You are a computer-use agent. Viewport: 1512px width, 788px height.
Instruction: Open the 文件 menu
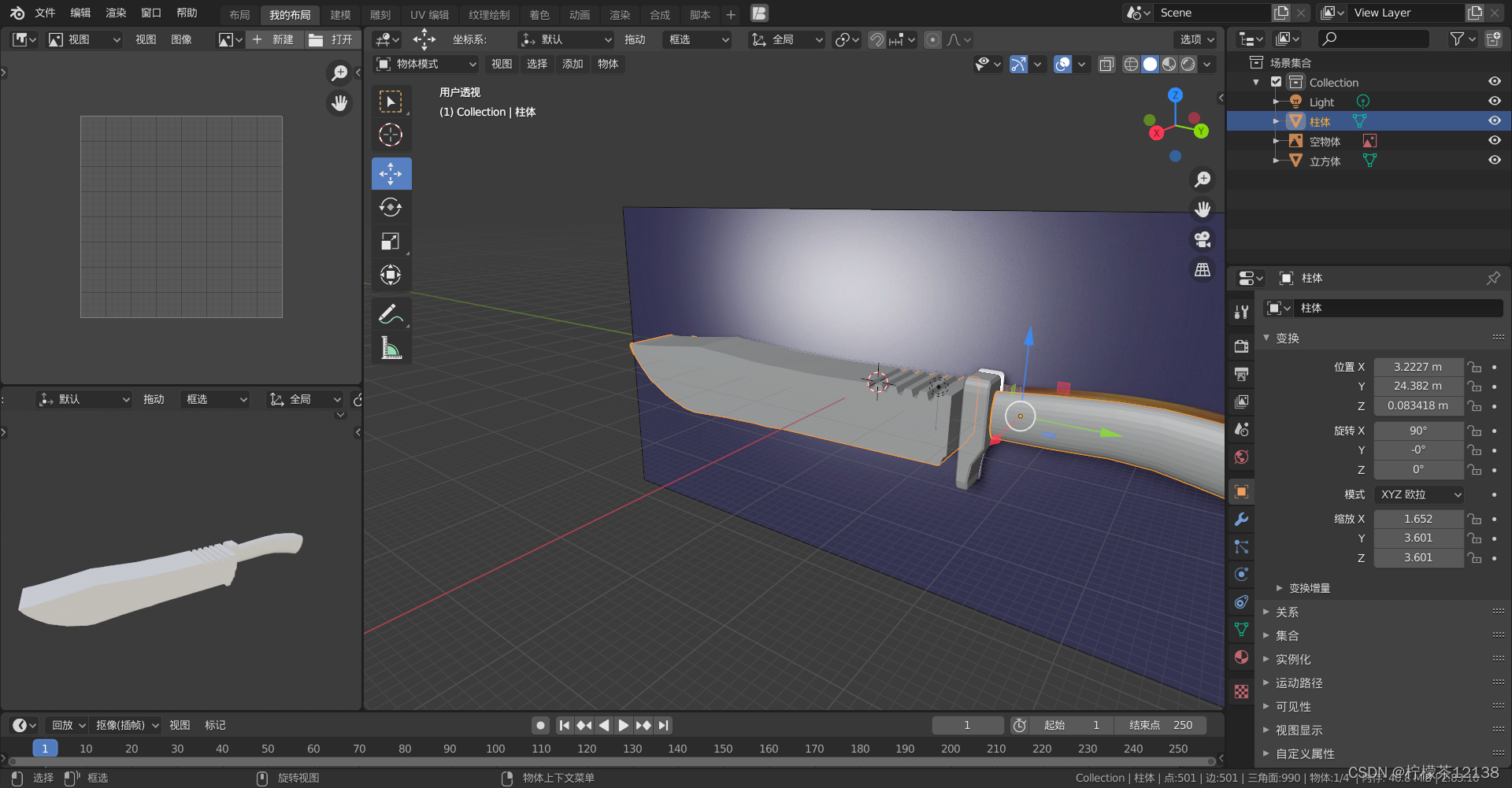click(x=45, y=13)
